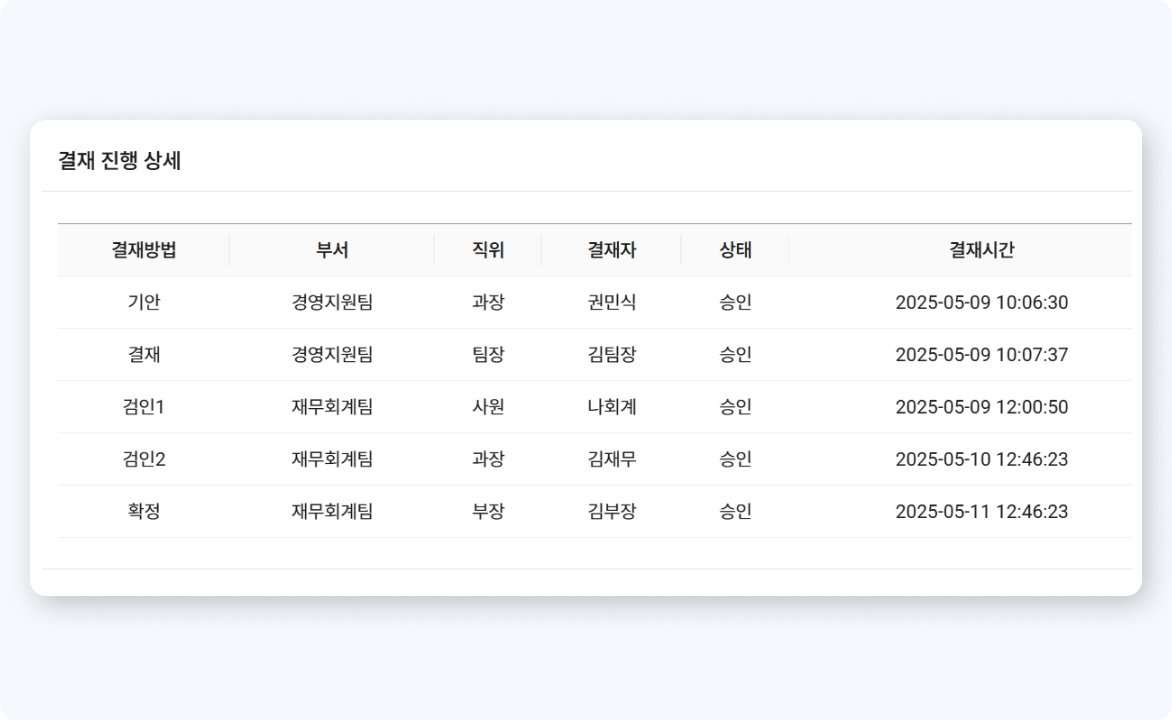1172x720 pixels.
Task: Click approver name 김재무
Action: 611,459
